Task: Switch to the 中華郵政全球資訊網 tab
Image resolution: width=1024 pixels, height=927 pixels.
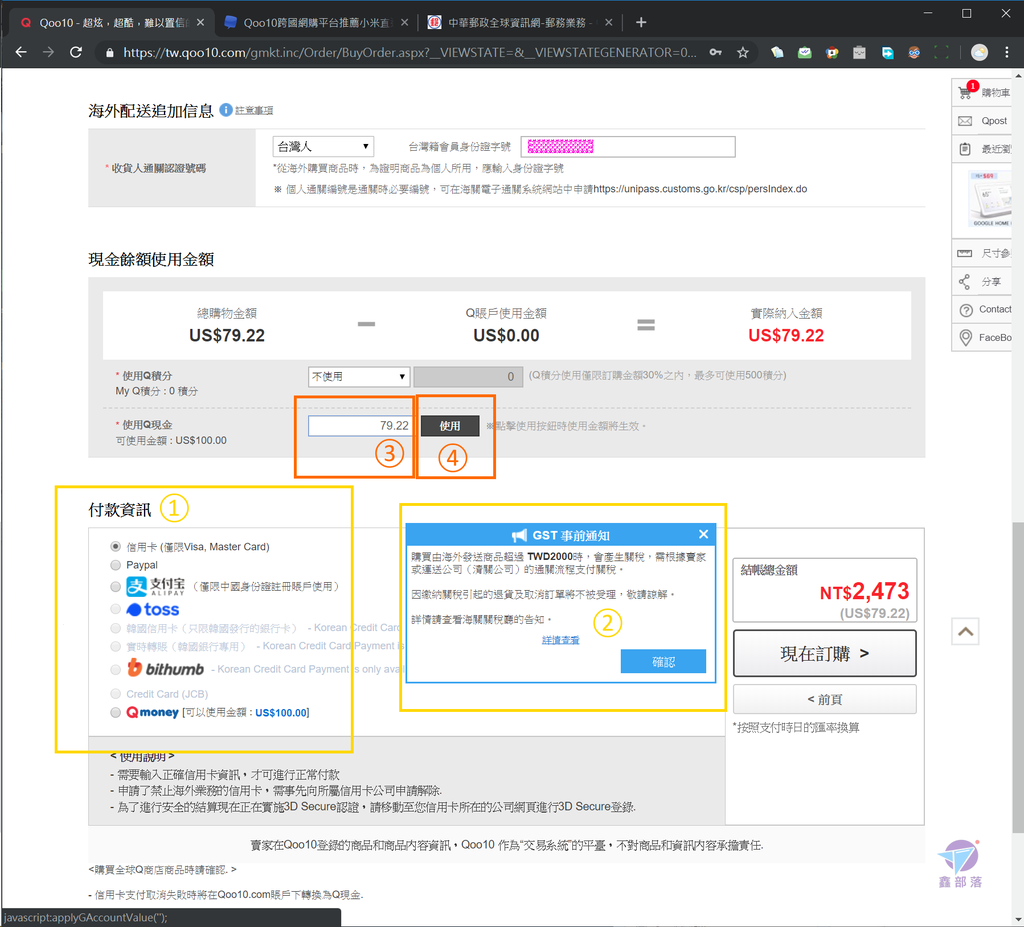Action: point(520,23)
